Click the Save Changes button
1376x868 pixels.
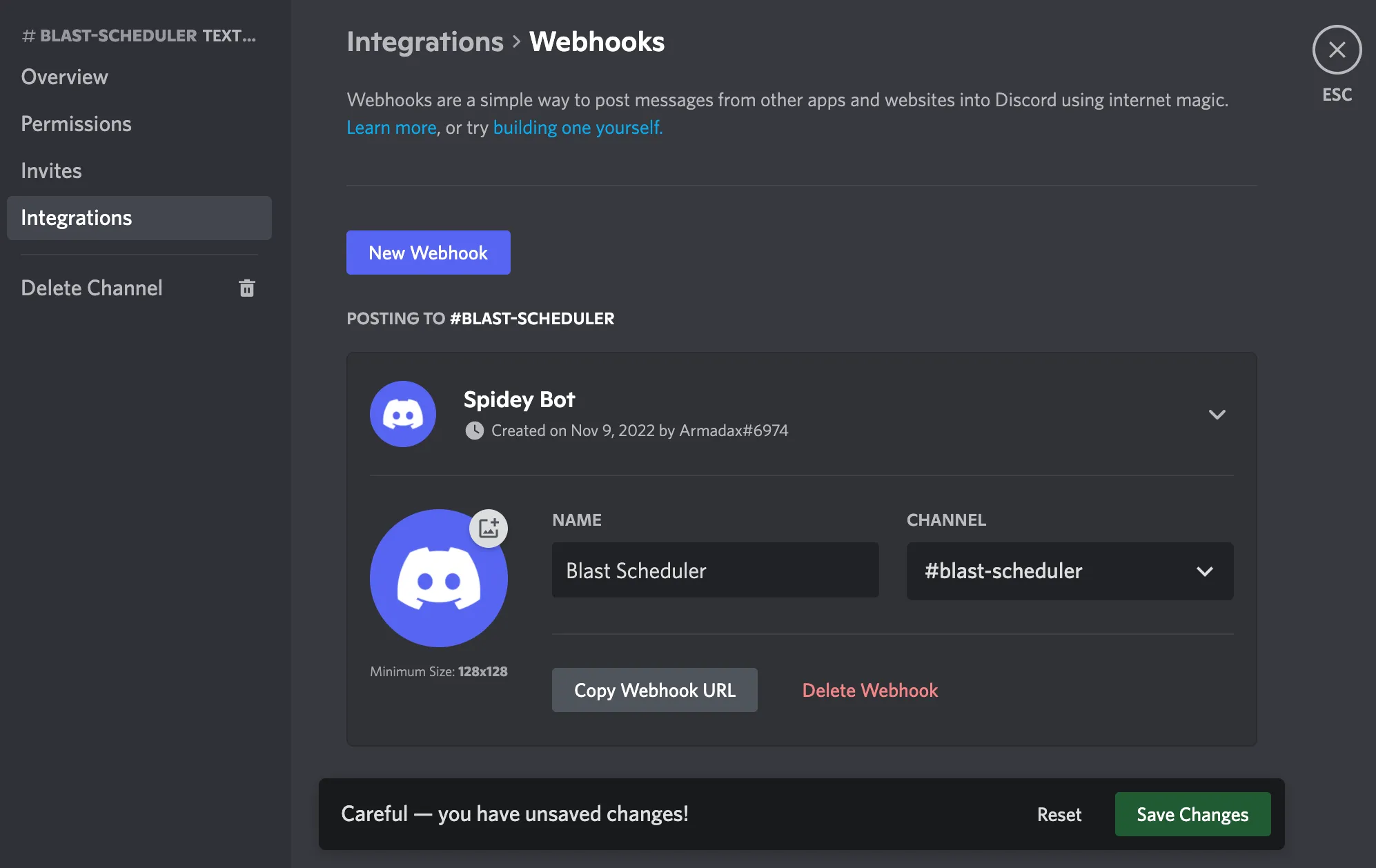pyautogui.click(x=1192, y=814)
